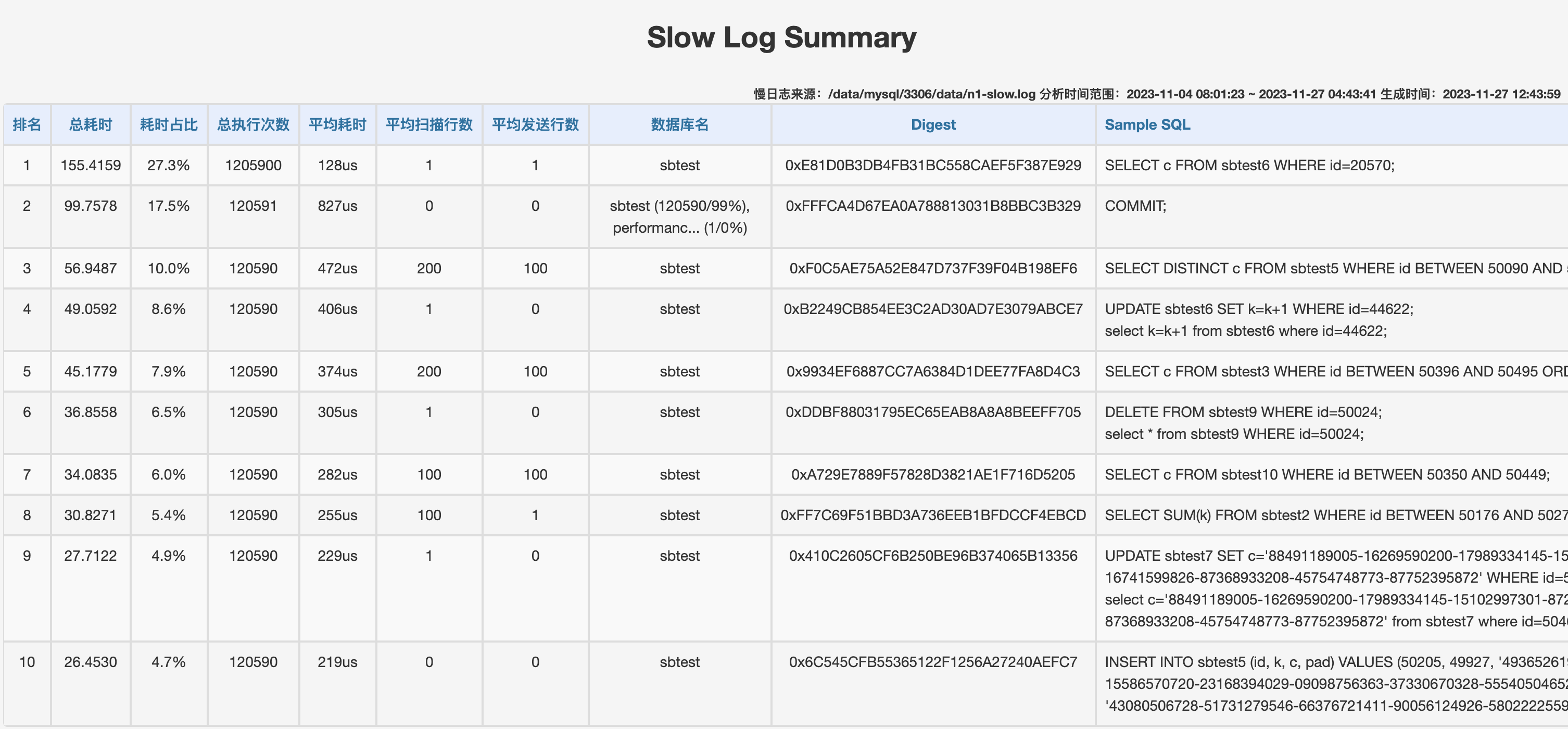Click the 数据库名 column header

coord(679,124)
